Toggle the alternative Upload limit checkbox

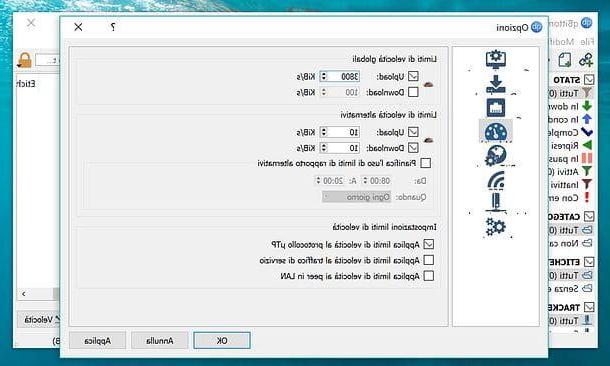coord(413,132)
